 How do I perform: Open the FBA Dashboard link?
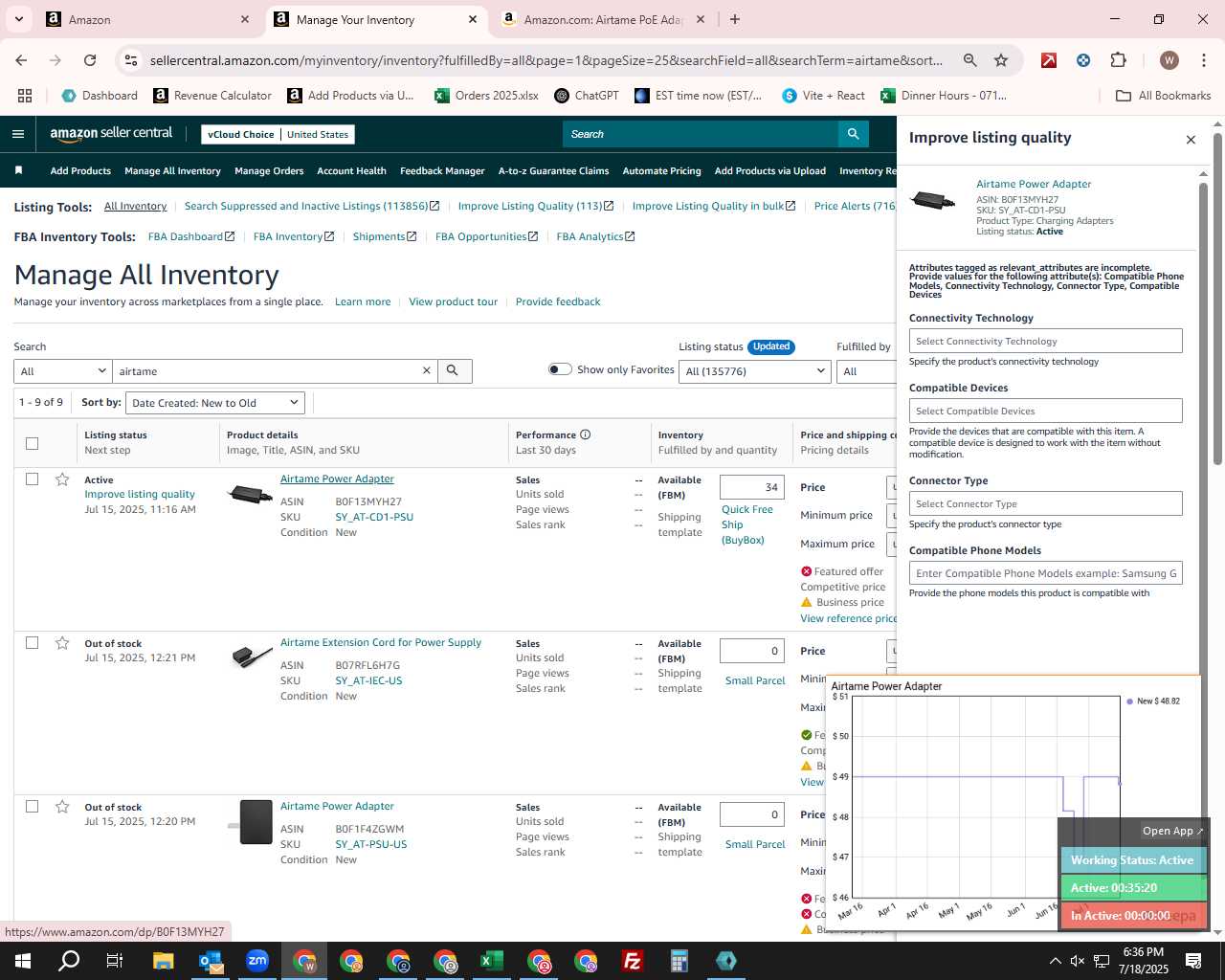point(191,236)
